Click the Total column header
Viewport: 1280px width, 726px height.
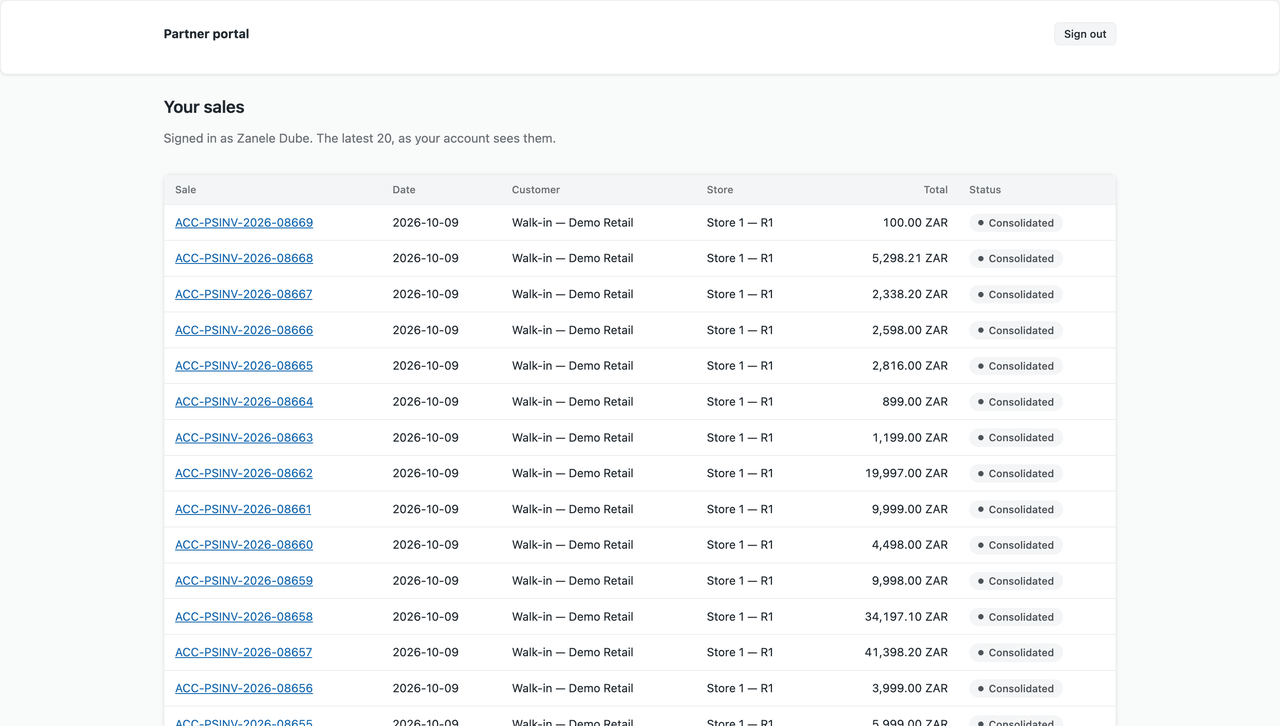click(936, 190)
